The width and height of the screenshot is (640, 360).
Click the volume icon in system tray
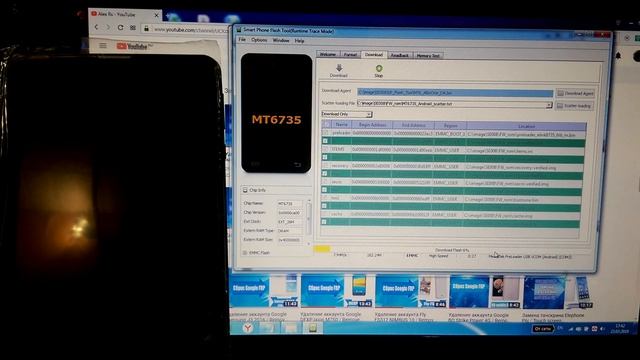(x=602, y=329)
